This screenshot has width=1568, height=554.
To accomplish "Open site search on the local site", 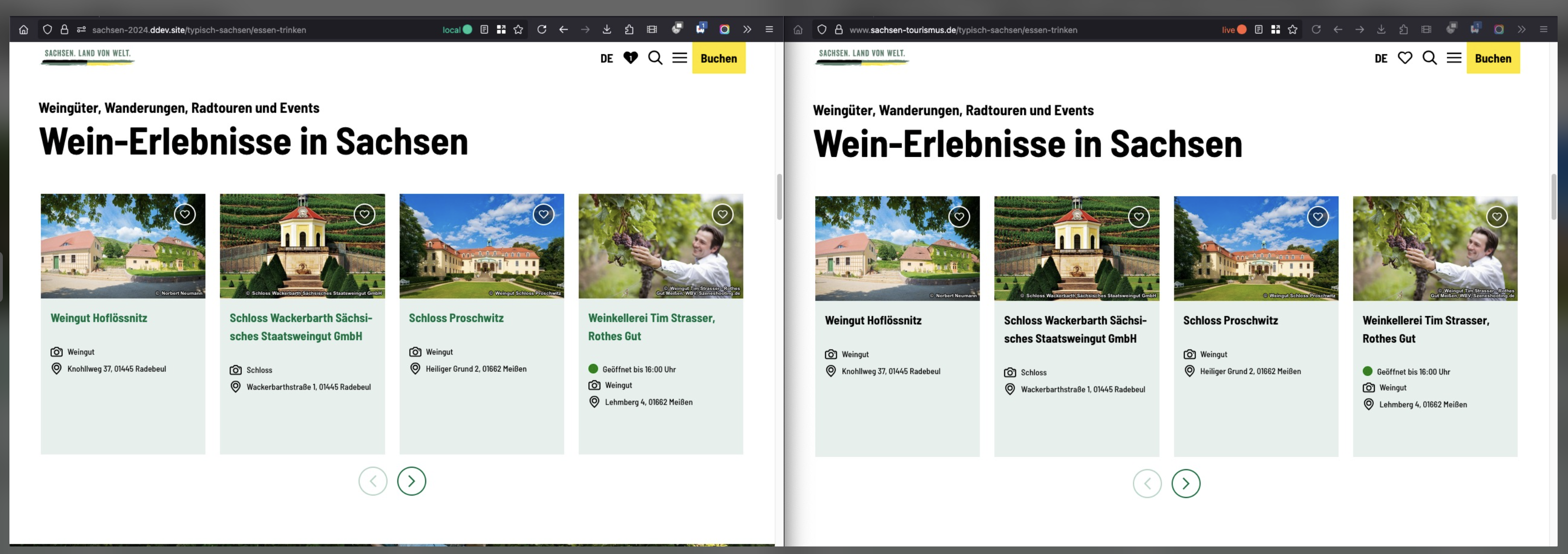I will 656,58.
